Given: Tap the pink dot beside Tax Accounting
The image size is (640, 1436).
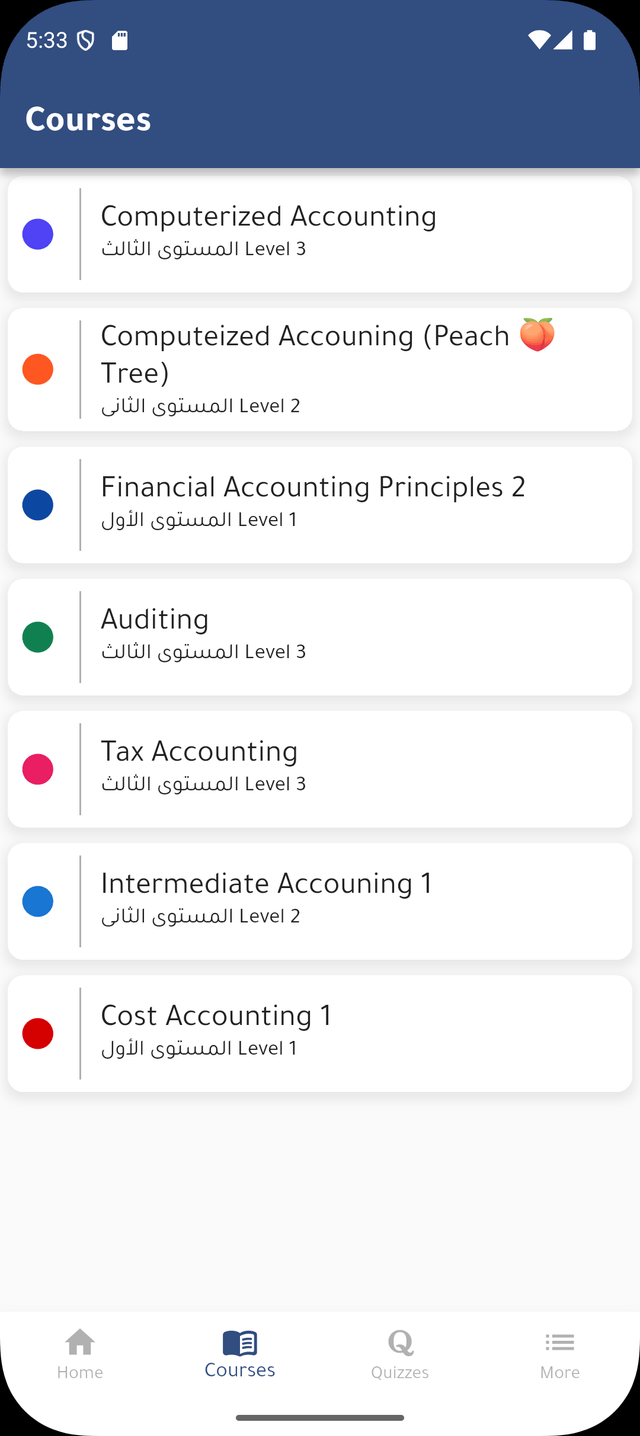Looking at the screenshot, I should pyautogui.click(x=38, y=769).
